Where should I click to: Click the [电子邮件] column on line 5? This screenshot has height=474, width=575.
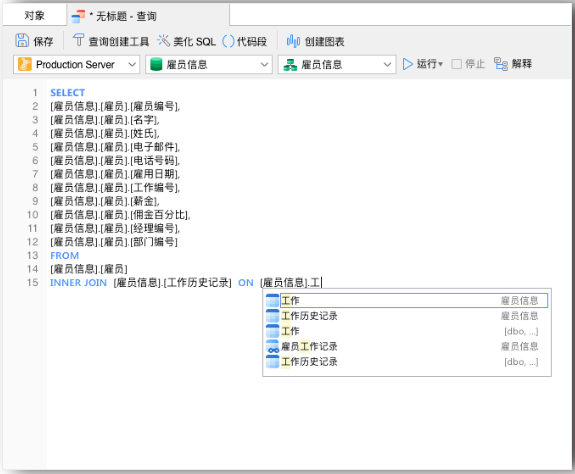(155, 147)
